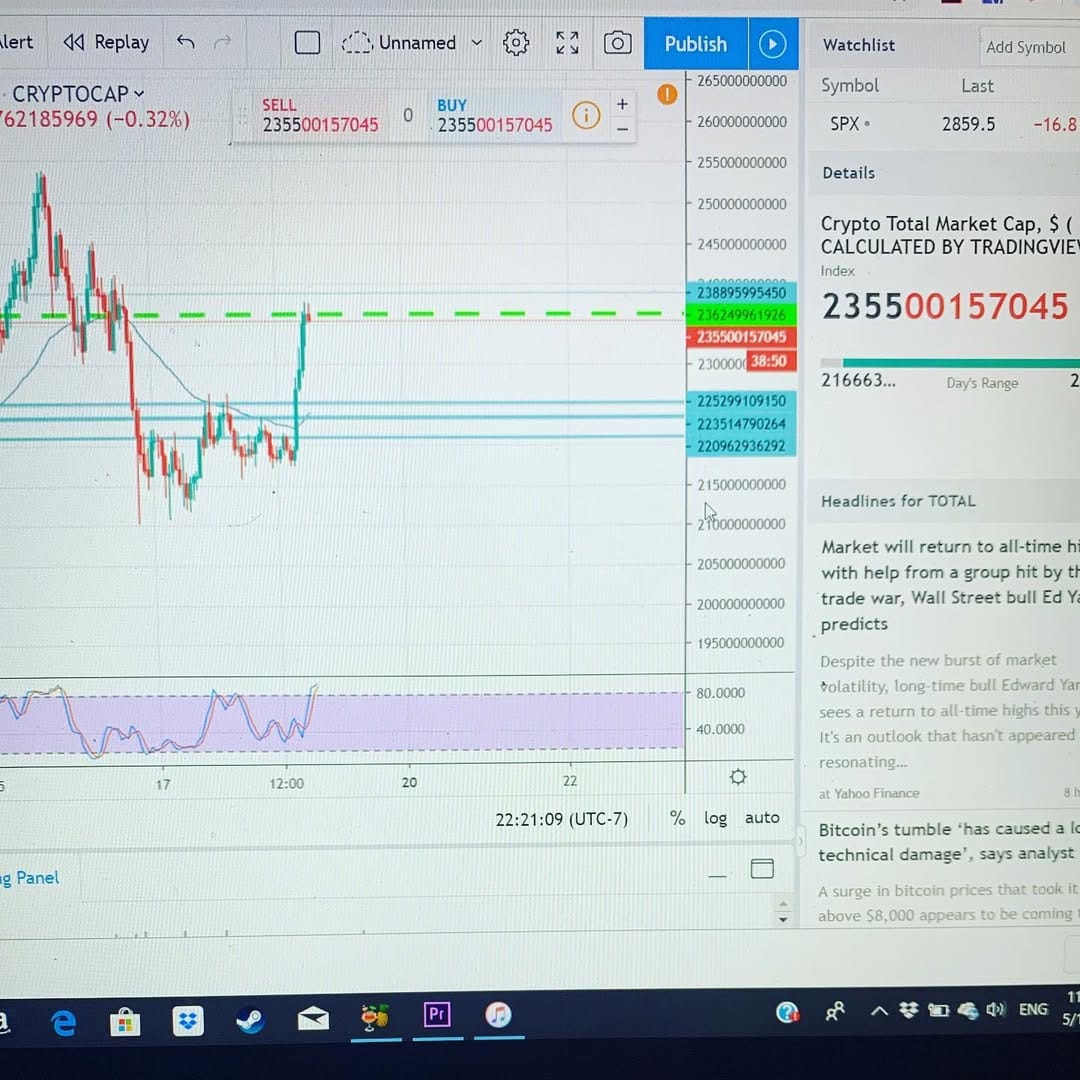Switch ENG input language in tray
This screenshot has height=1080, width=1080.
coord(1033,1010)
